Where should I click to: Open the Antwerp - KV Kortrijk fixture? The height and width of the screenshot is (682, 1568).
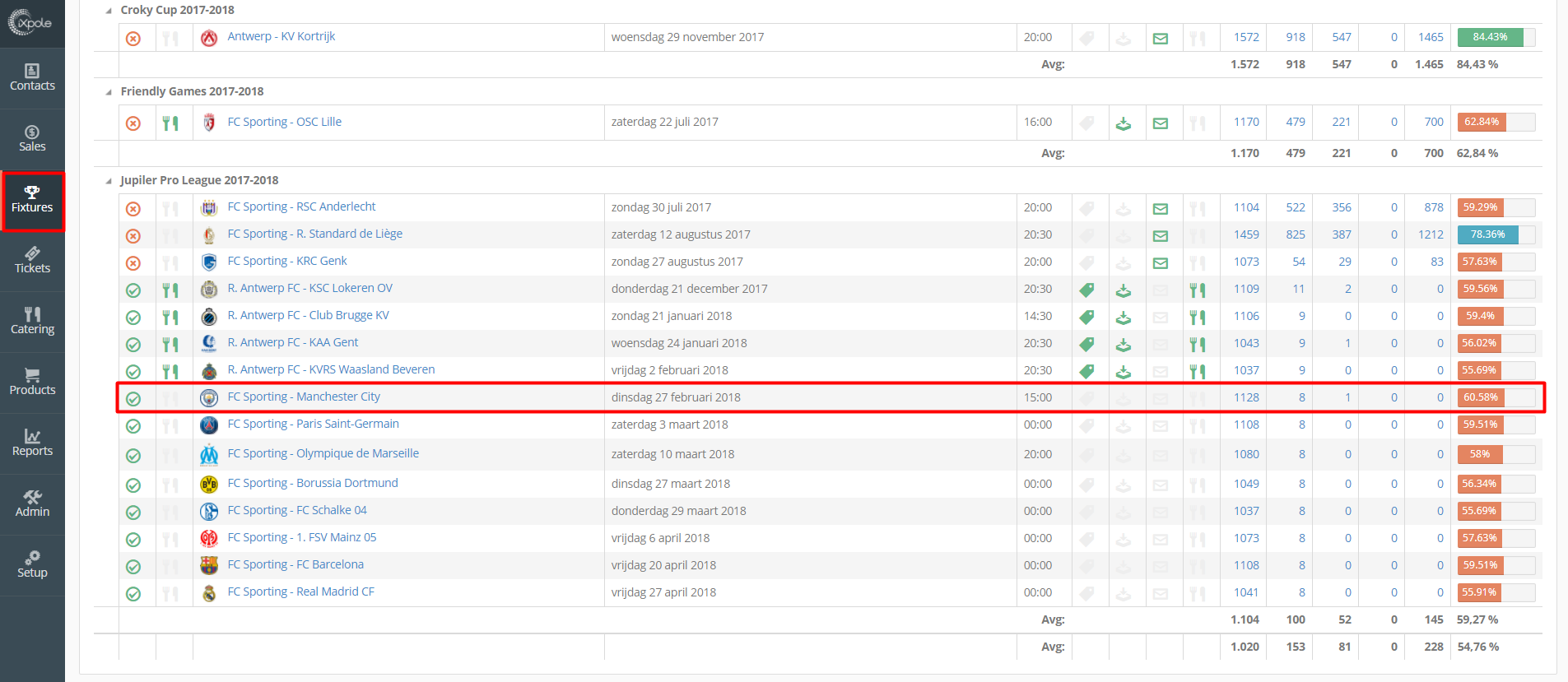click(281, 36)
